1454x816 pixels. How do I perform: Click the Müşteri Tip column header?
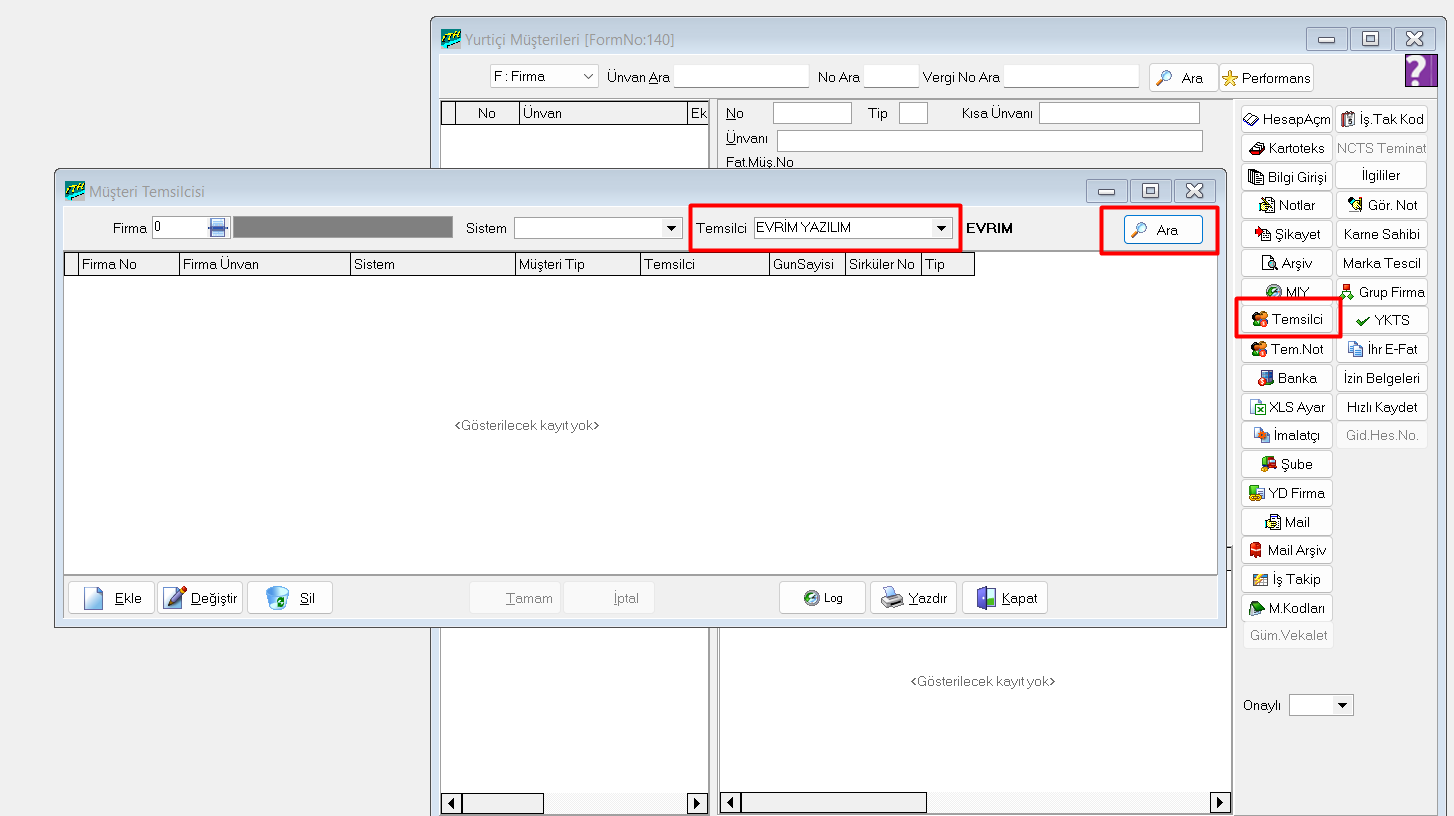576,265
